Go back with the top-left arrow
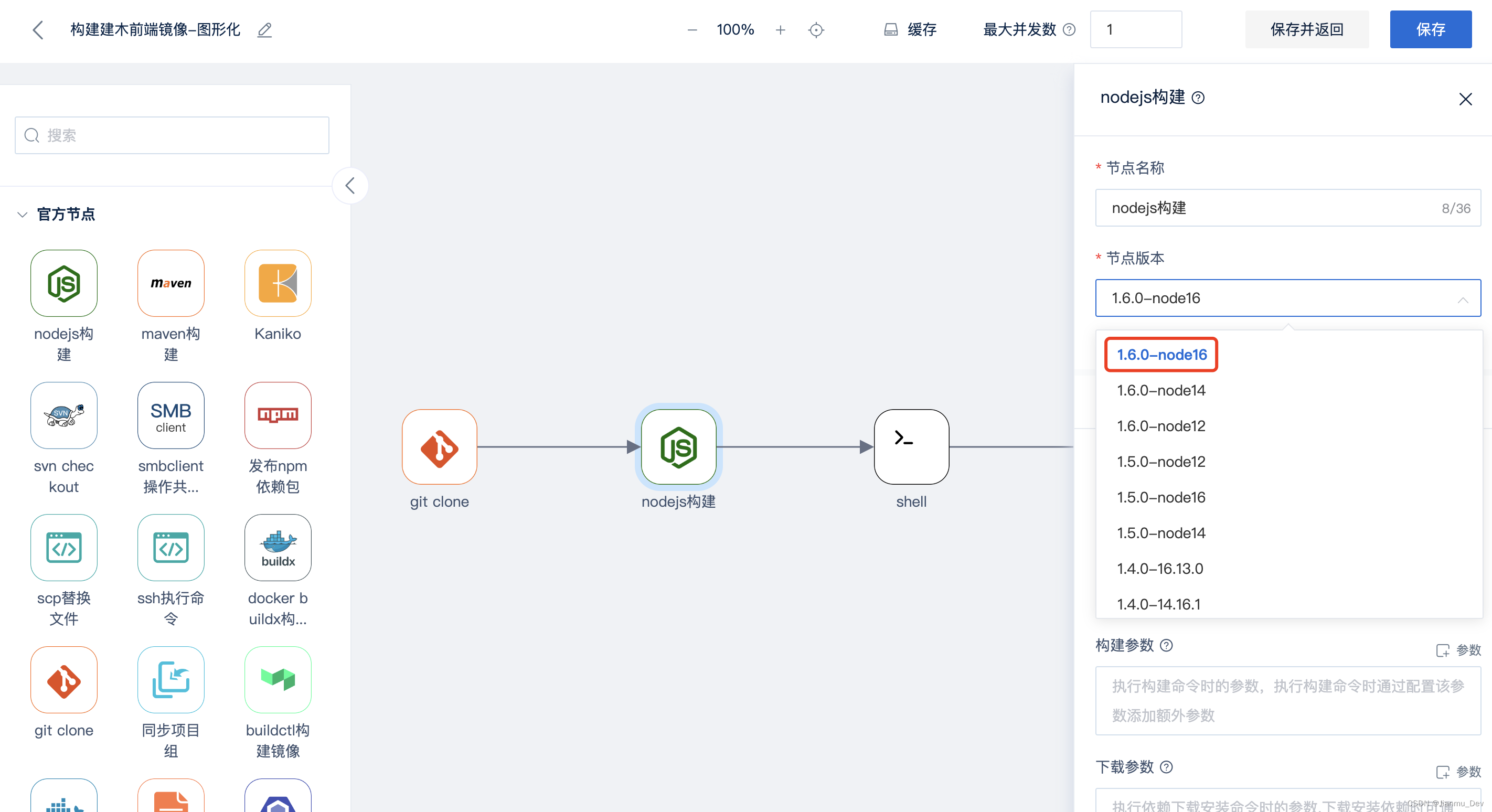The height and width of the screenshot is (812, 1492). [x=38, y=29]
